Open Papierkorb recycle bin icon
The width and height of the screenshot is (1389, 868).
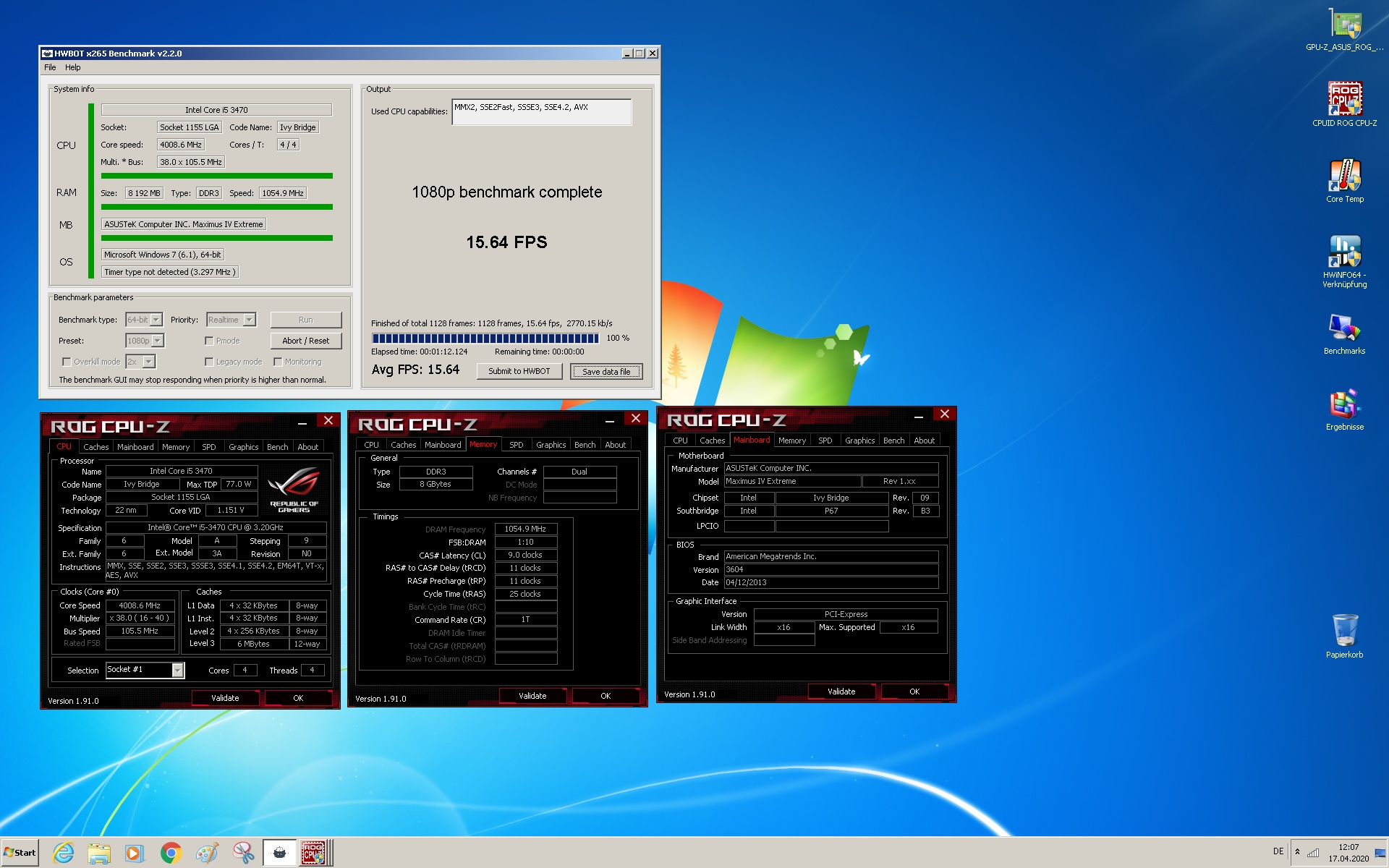click(1344, 636)
